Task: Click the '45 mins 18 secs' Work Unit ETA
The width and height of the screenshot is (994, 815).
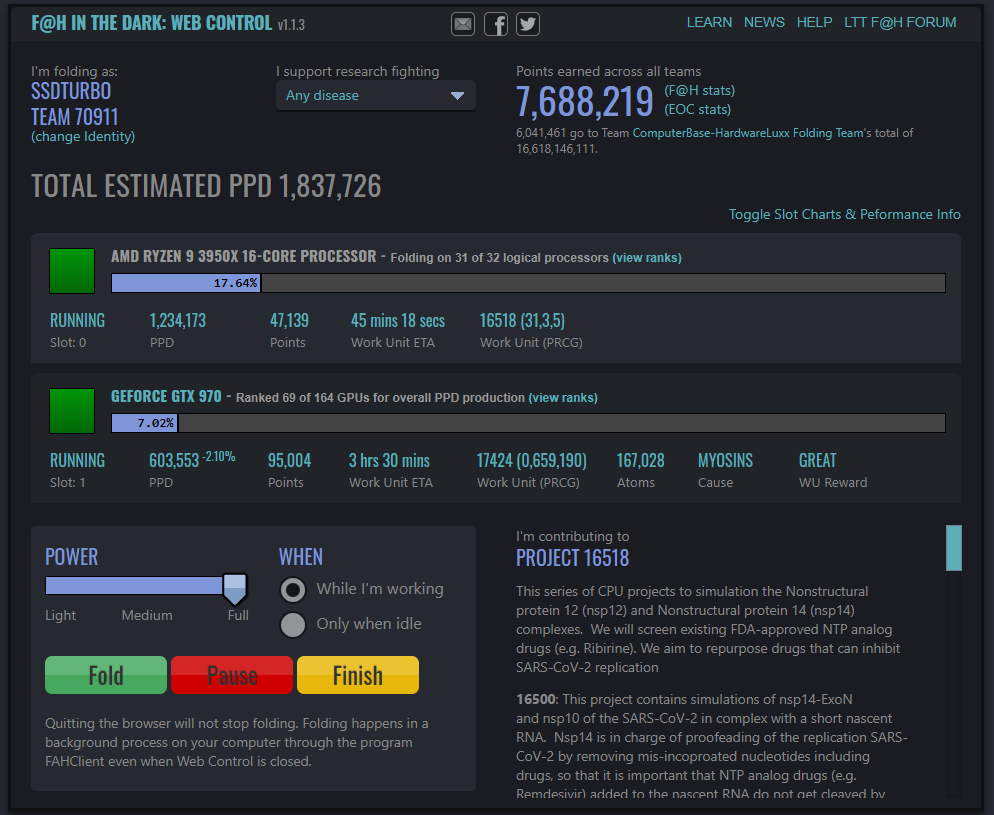Action: 398,321
